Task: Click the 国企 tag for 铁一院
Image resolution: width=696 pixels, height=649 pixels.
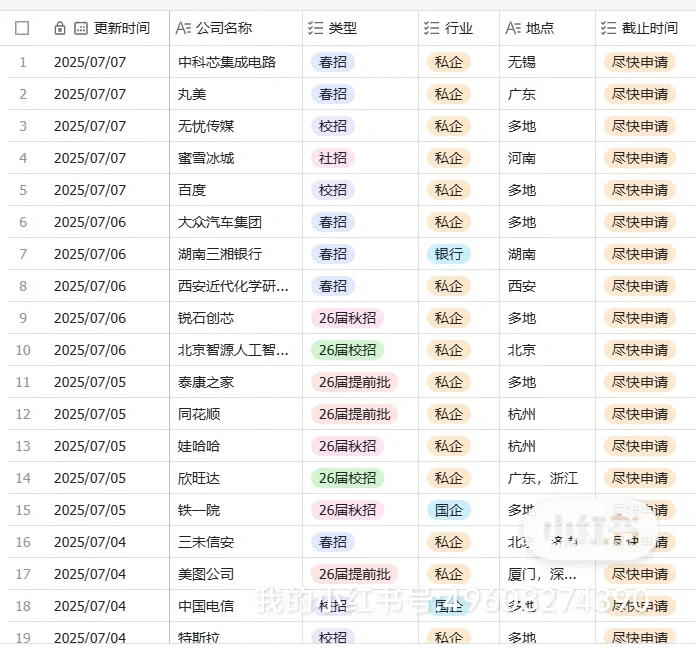Action: tap(448, 509)
